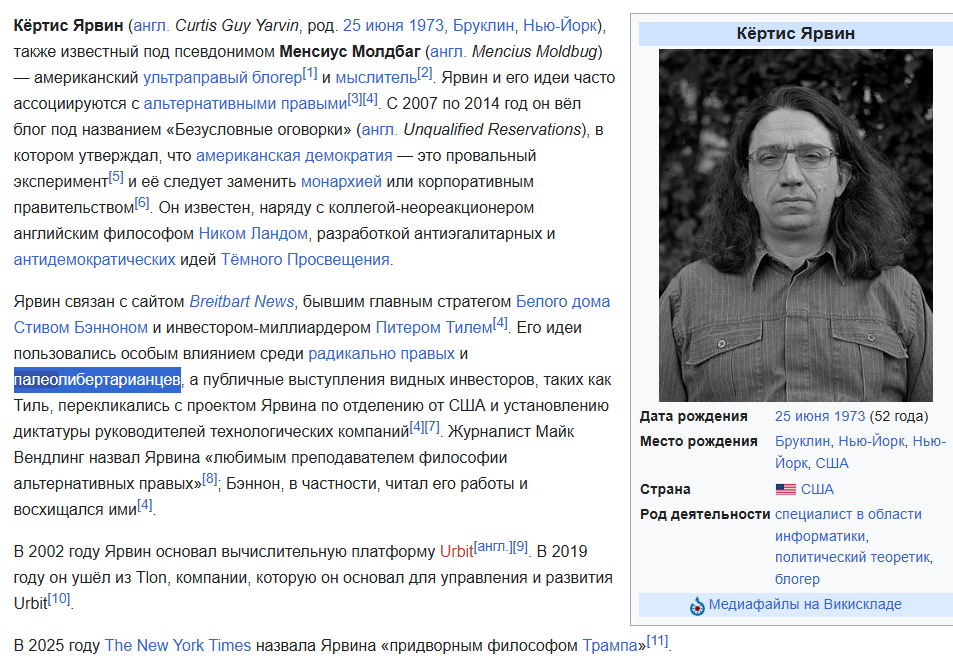Open Breitbart News link

pos(242,302)
